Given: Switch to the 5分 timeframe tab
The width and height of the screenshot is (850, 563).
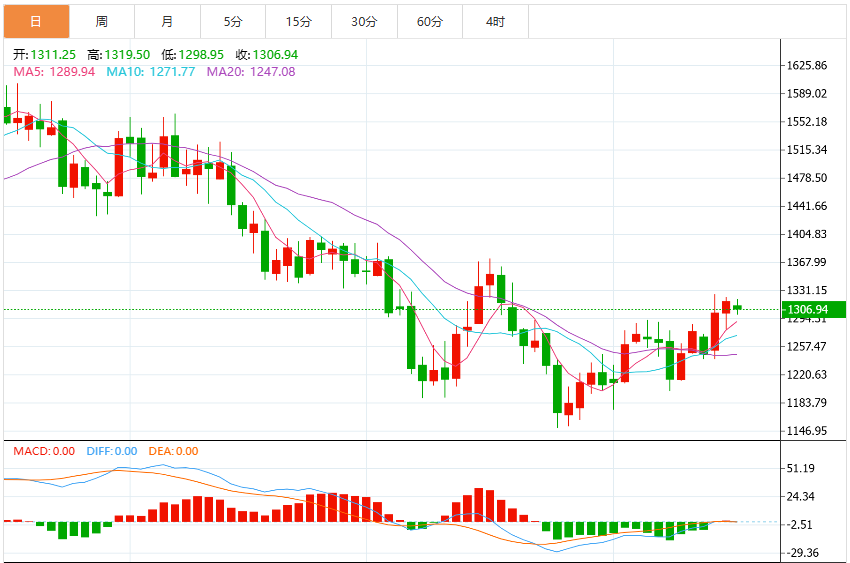Looking at the screenshot, I should click(233, 22).
